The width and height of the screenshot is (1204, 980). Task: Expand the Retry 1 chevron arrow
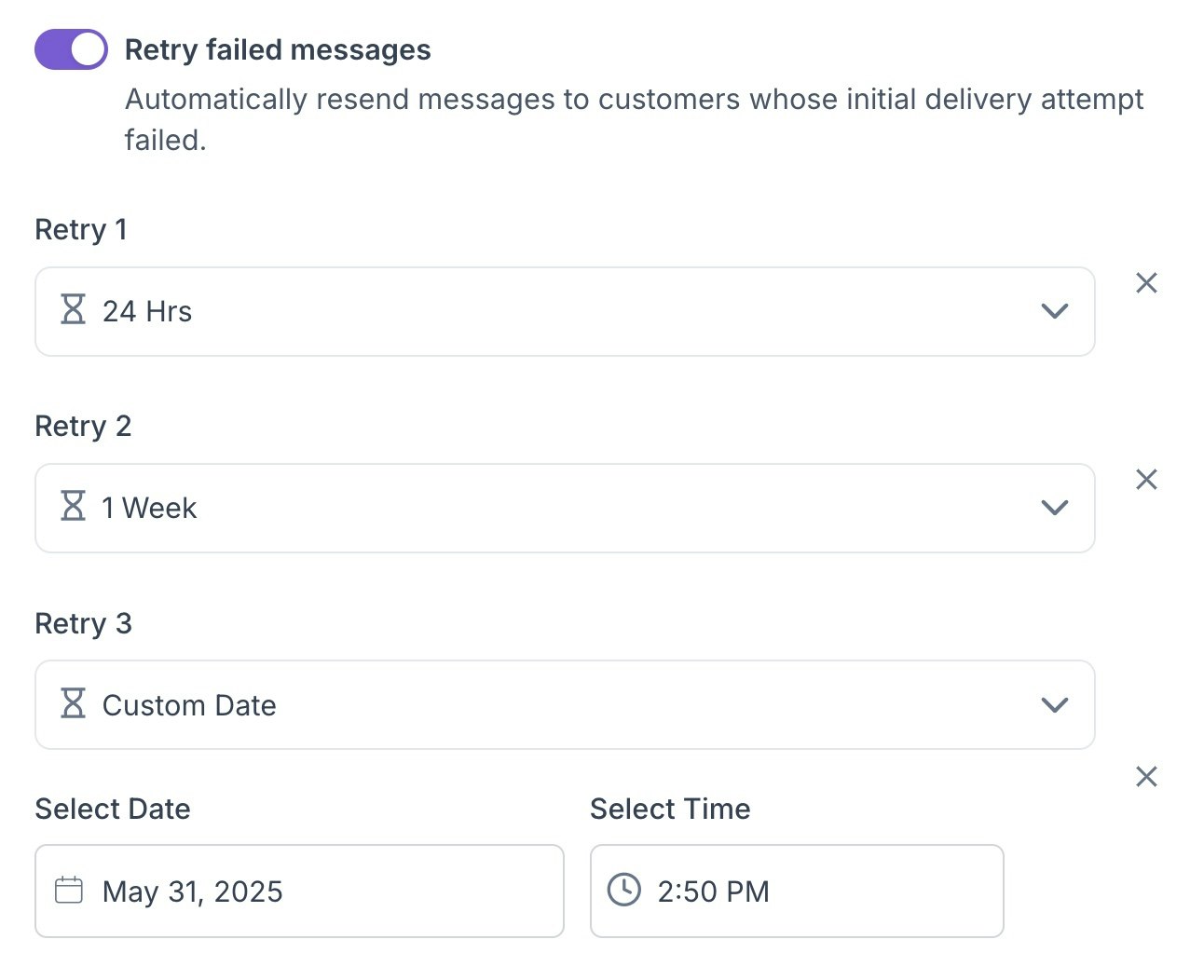(1054, 311)
